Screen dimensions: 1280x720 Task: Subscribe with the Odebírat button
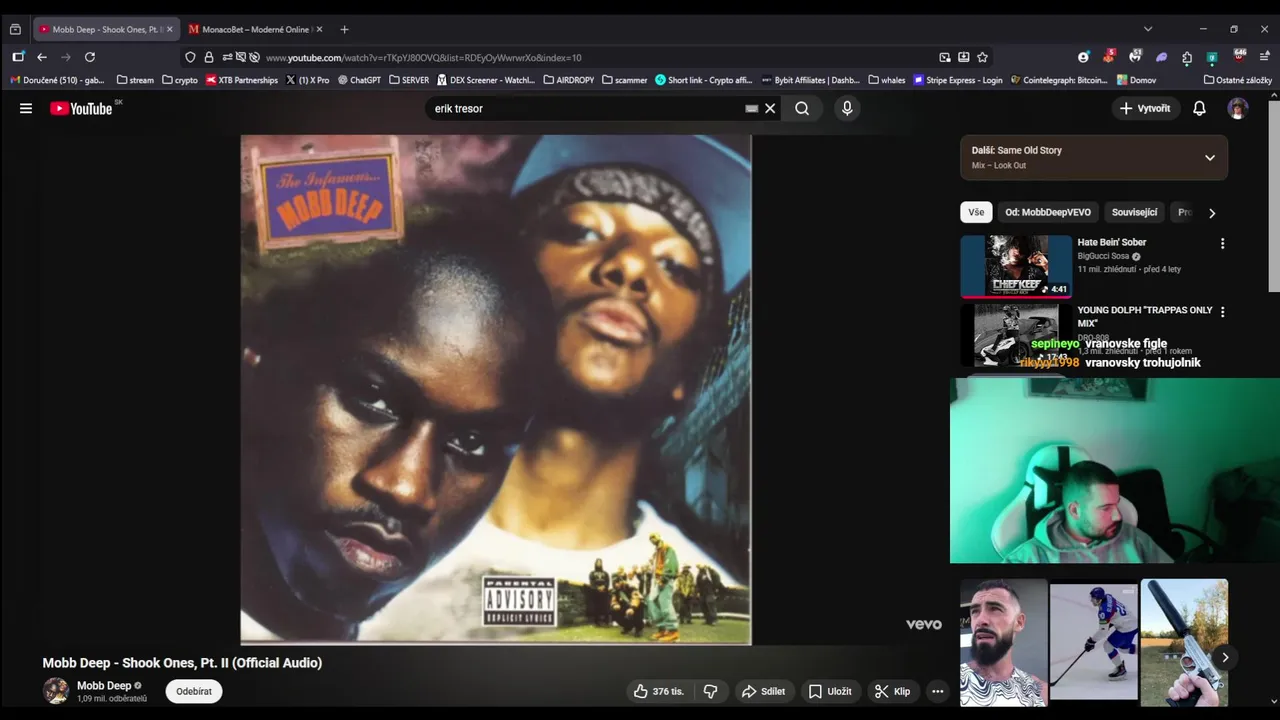tap(194, 691)
